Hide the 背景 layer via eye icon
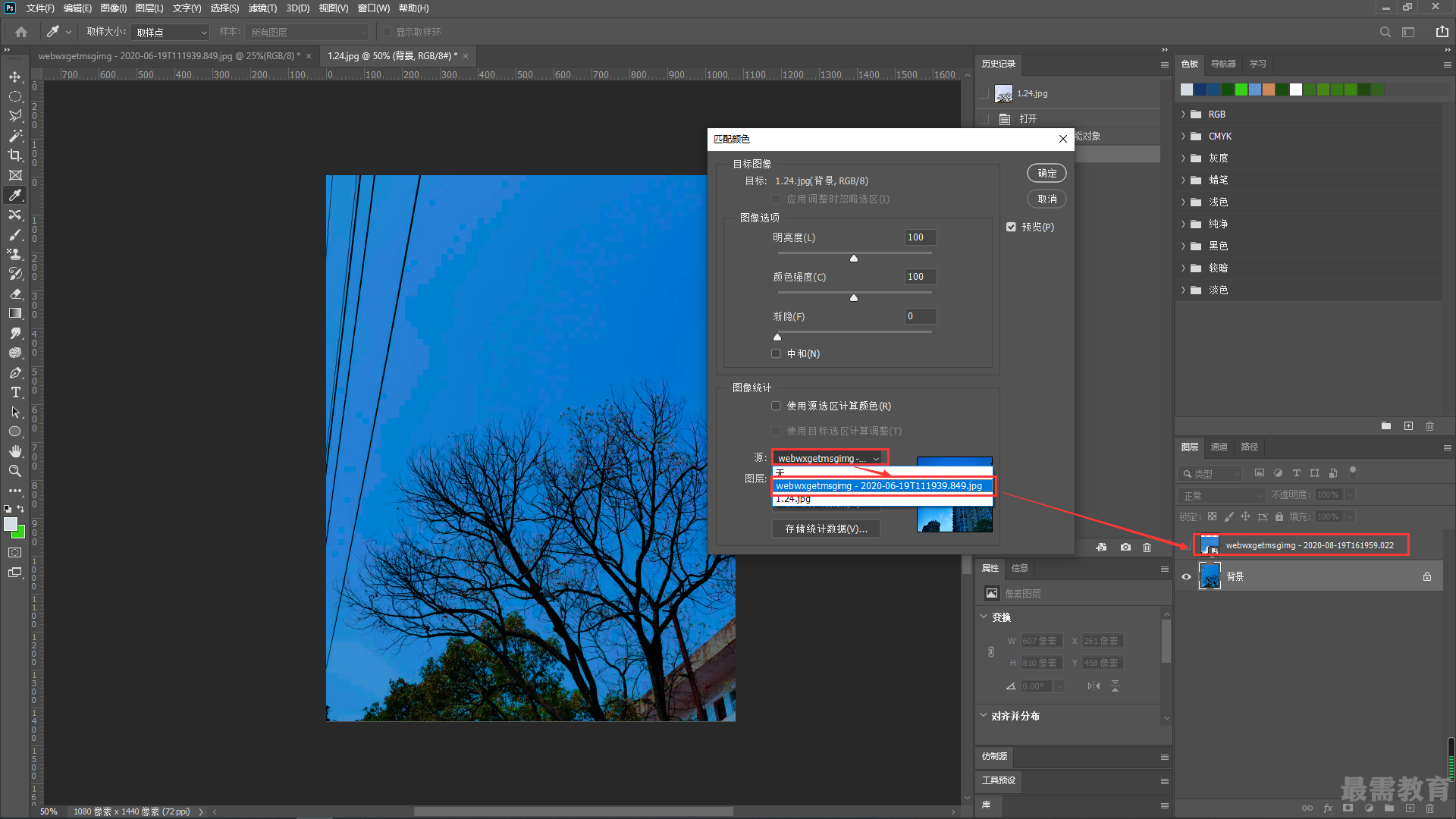 coord(1186,576)
